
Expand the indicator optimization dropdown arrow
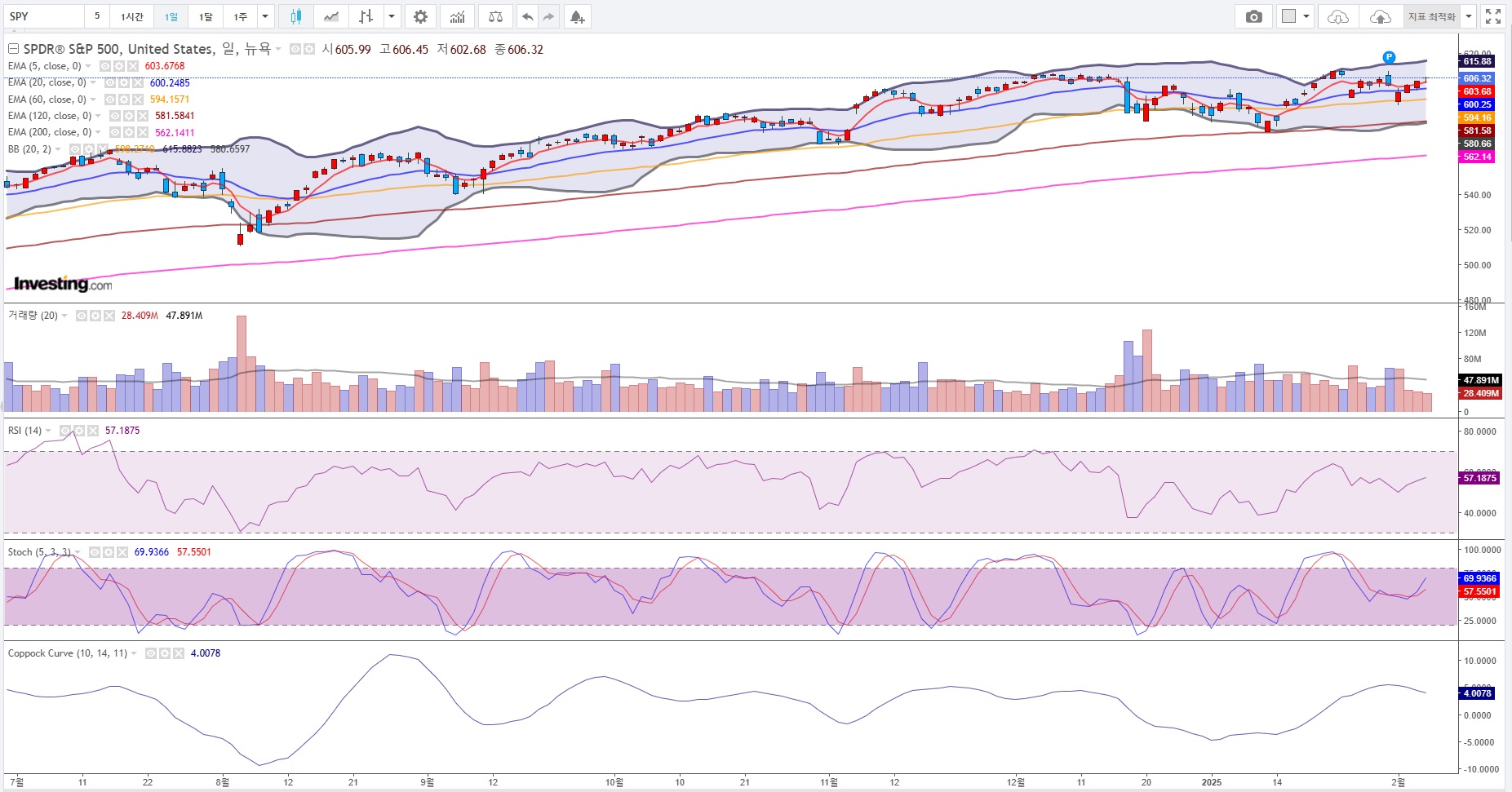point(1468,16)
